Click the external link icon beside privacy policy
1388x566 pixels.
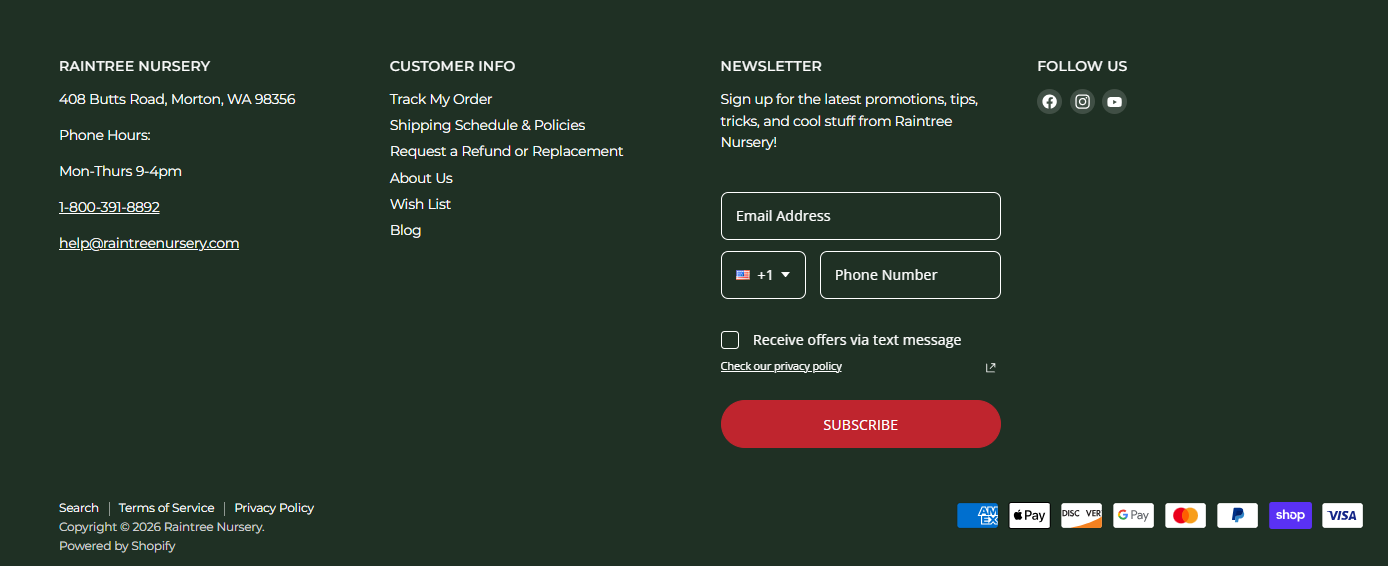tap(990, 367)
